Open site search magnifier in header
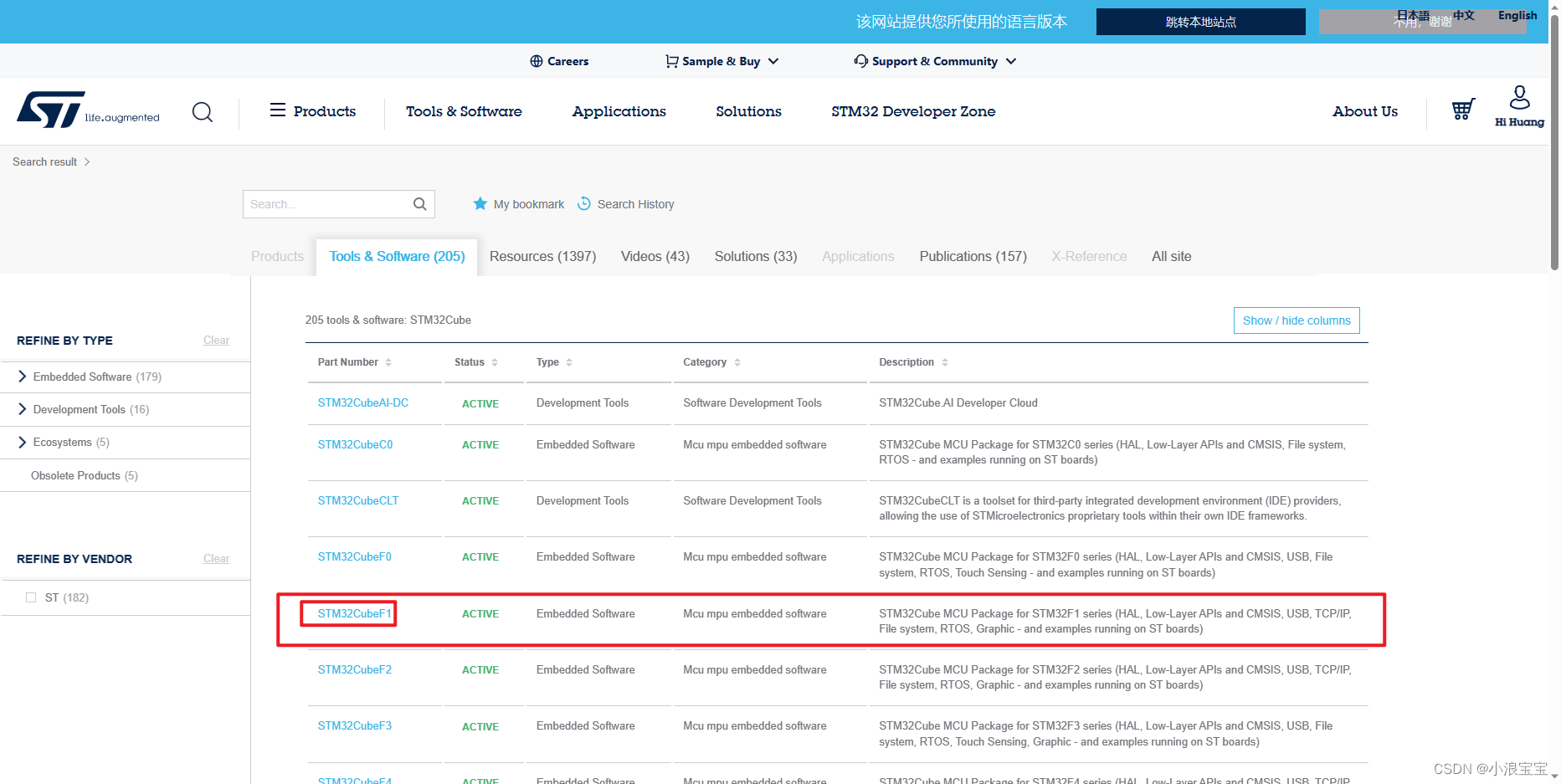 pyautogui.click(x=203, y=111)
